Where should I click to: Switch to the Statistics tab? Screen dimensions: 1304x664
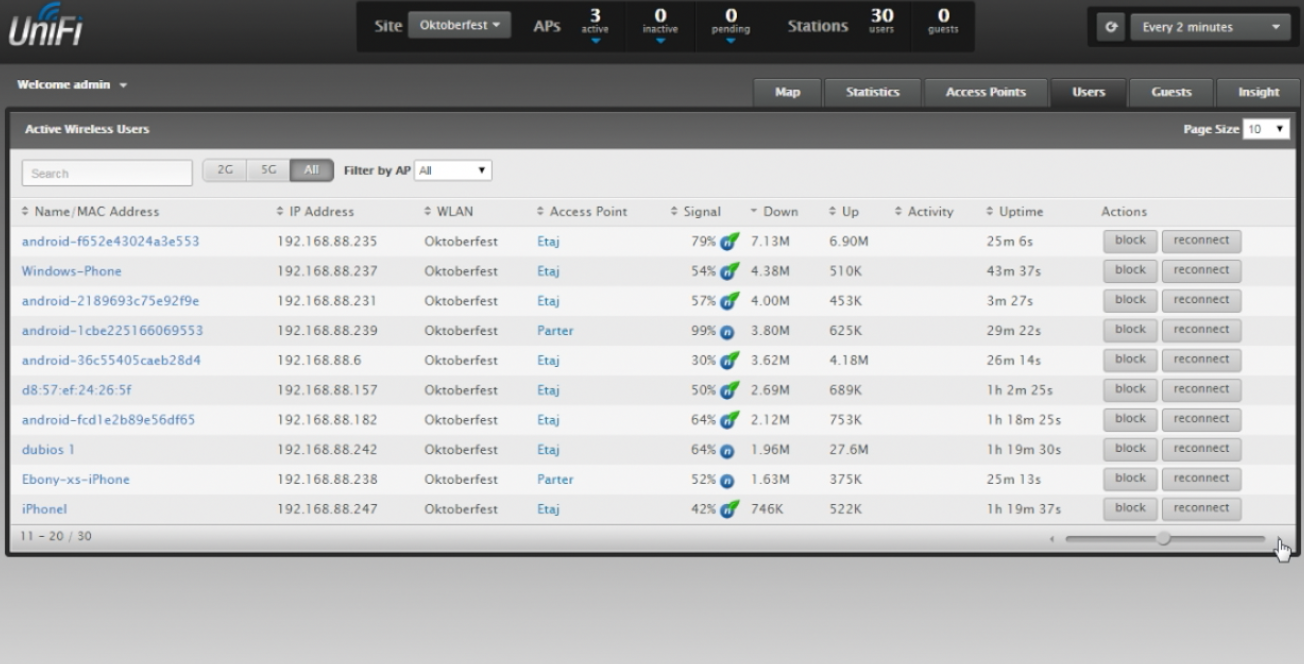click(872, 92)
